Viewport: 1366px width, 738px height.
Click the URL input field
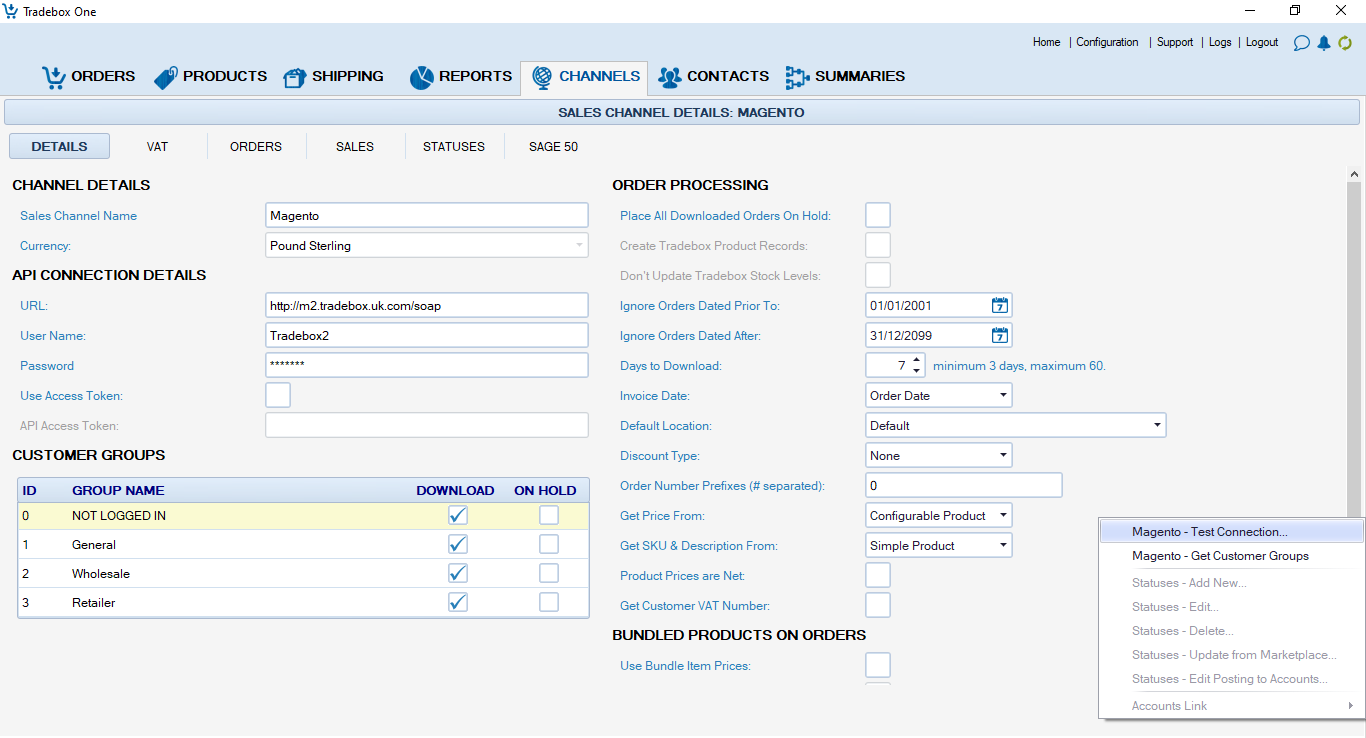[427, 305]
